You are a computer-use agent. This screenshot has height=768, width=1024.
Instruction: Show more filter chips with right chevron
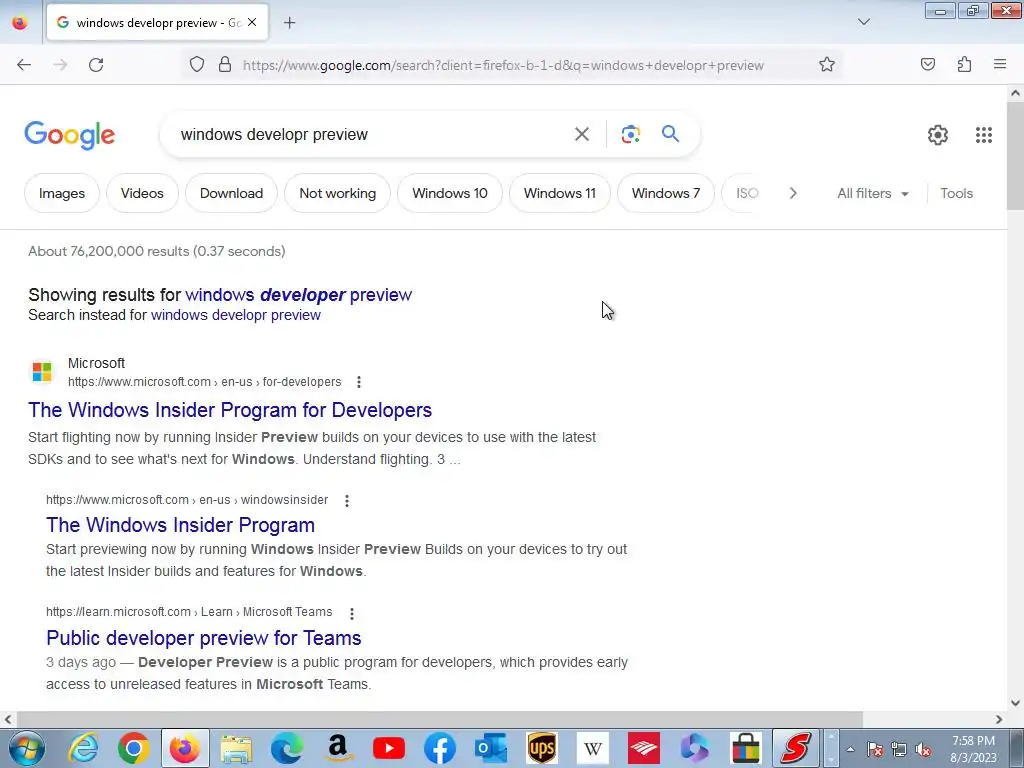(x=793, y=193)
